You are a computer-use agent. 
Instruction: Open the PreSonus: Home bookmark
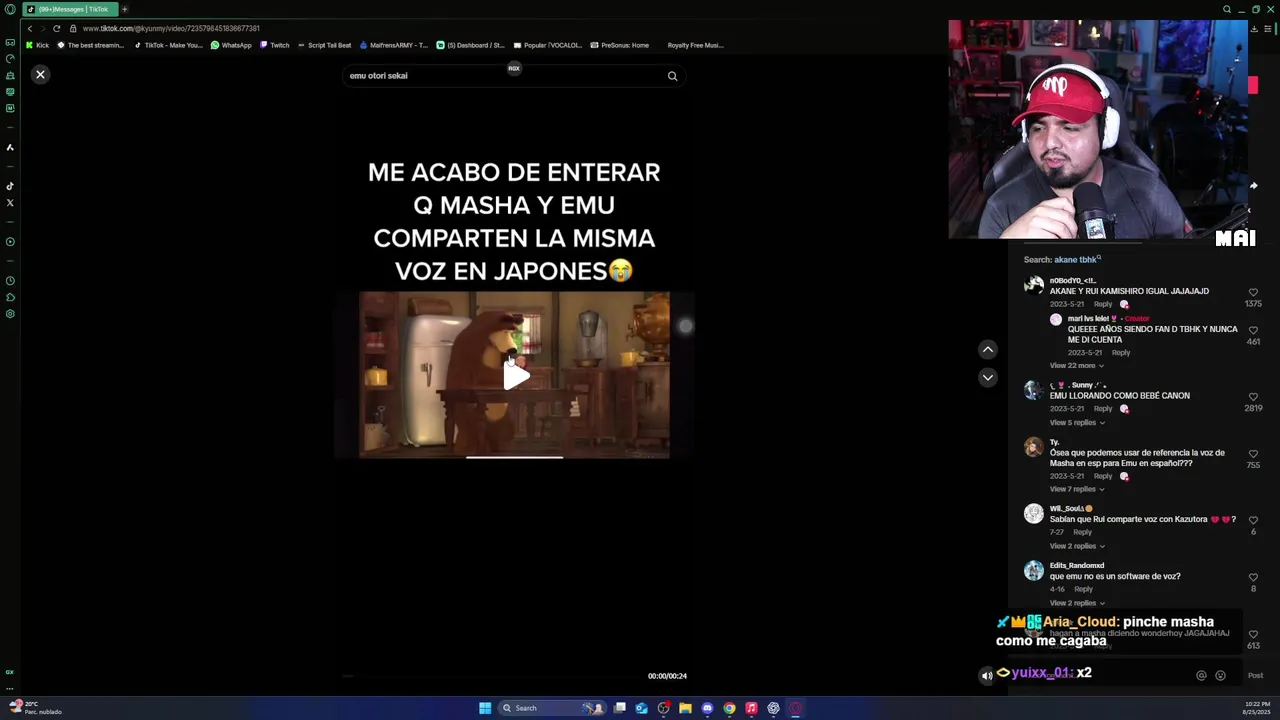coord(619,45)
